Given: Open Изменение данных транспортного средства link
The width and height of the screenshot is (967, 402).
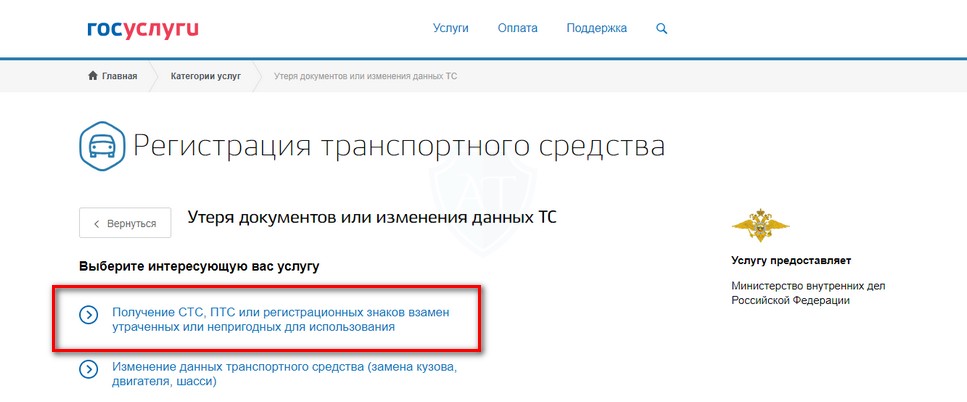Looking at the screenshot, I should pos(284,374).
